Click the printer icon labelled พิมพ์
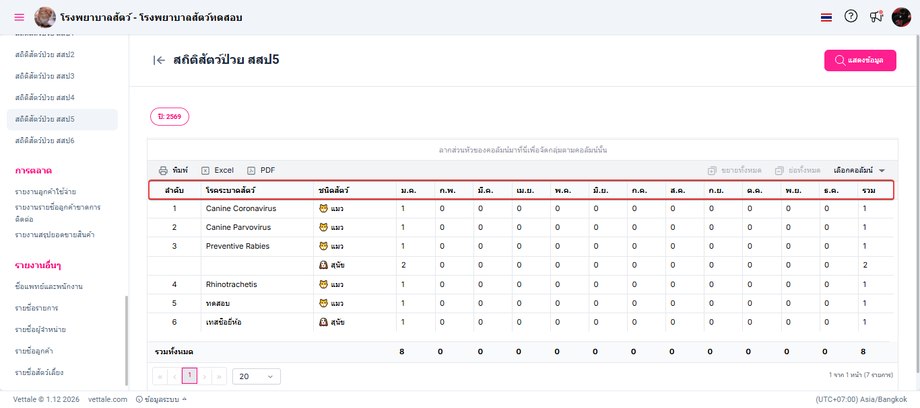 click(173, 170)
